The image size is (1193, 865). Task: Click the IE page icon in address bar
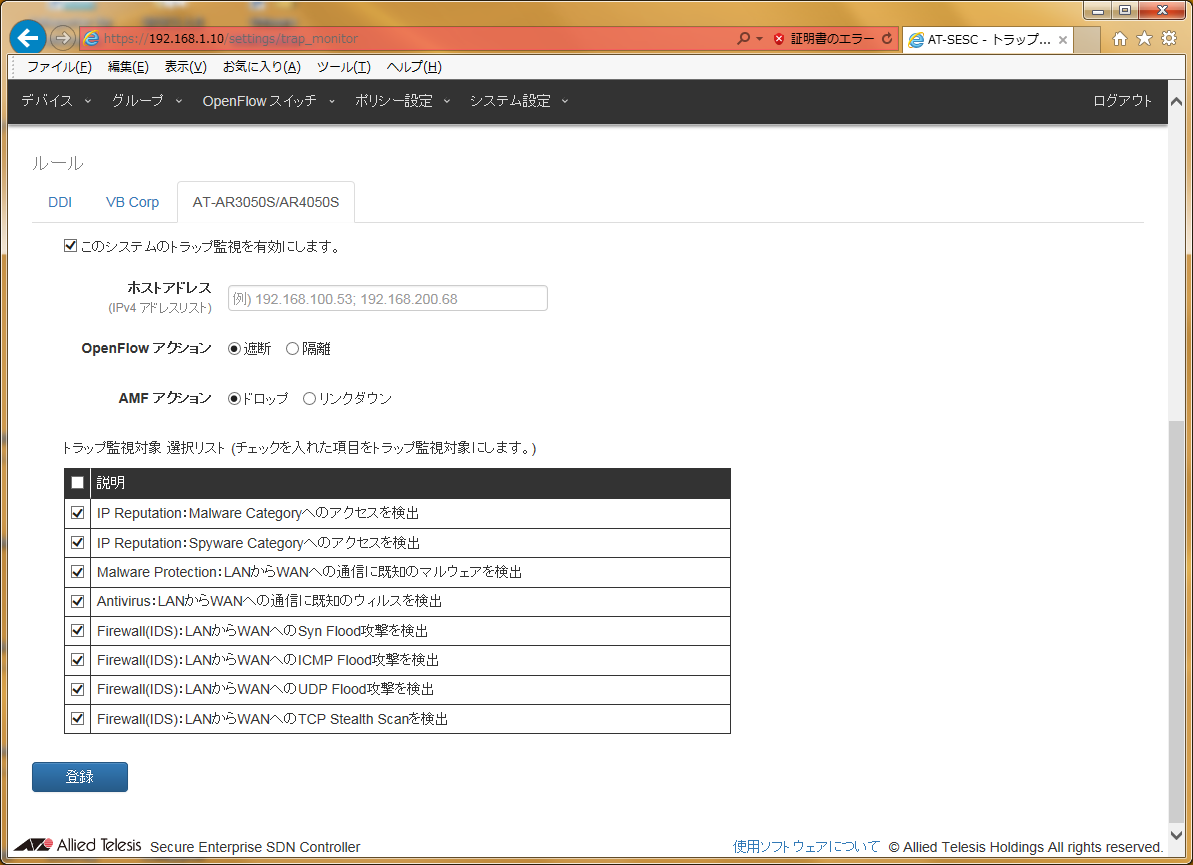91,38
